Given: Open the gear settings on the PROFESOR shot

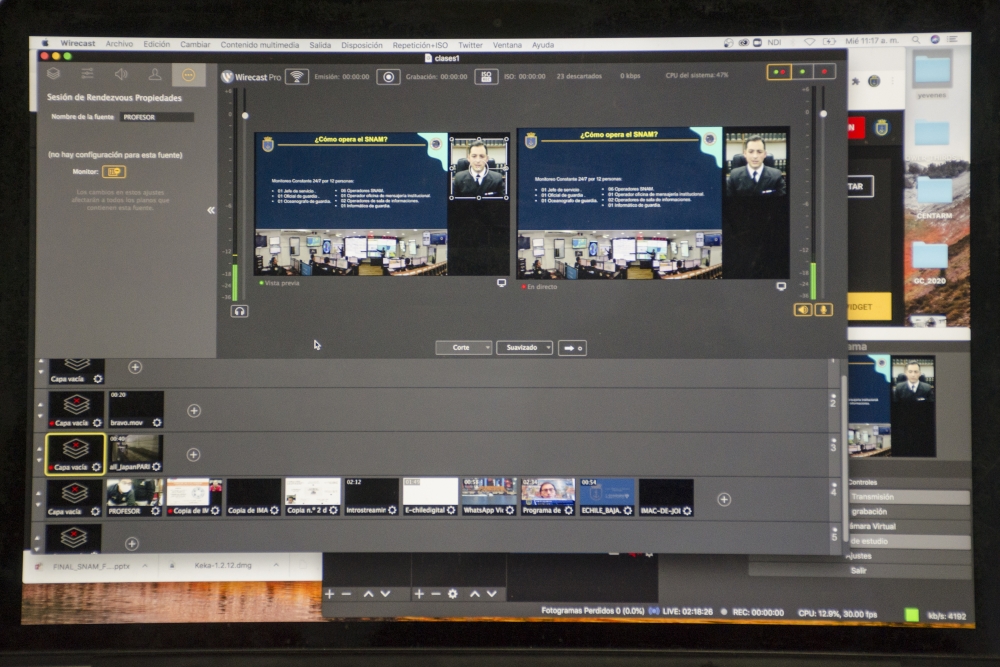Looking at the screenshot, I should point(155,511).
